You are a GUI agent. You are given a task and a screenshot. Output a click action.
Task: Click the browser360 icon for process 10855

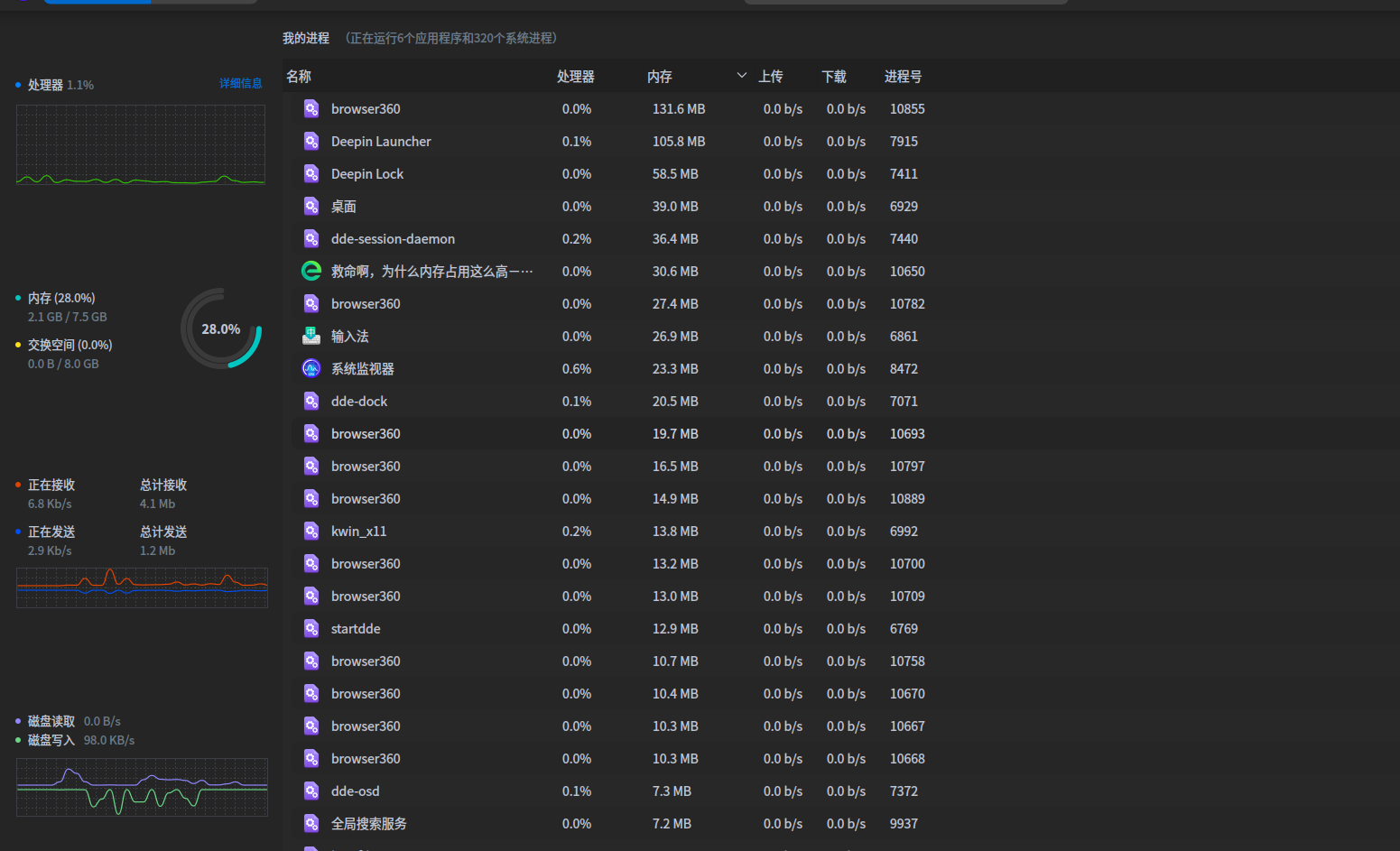[x=311, y=109]
